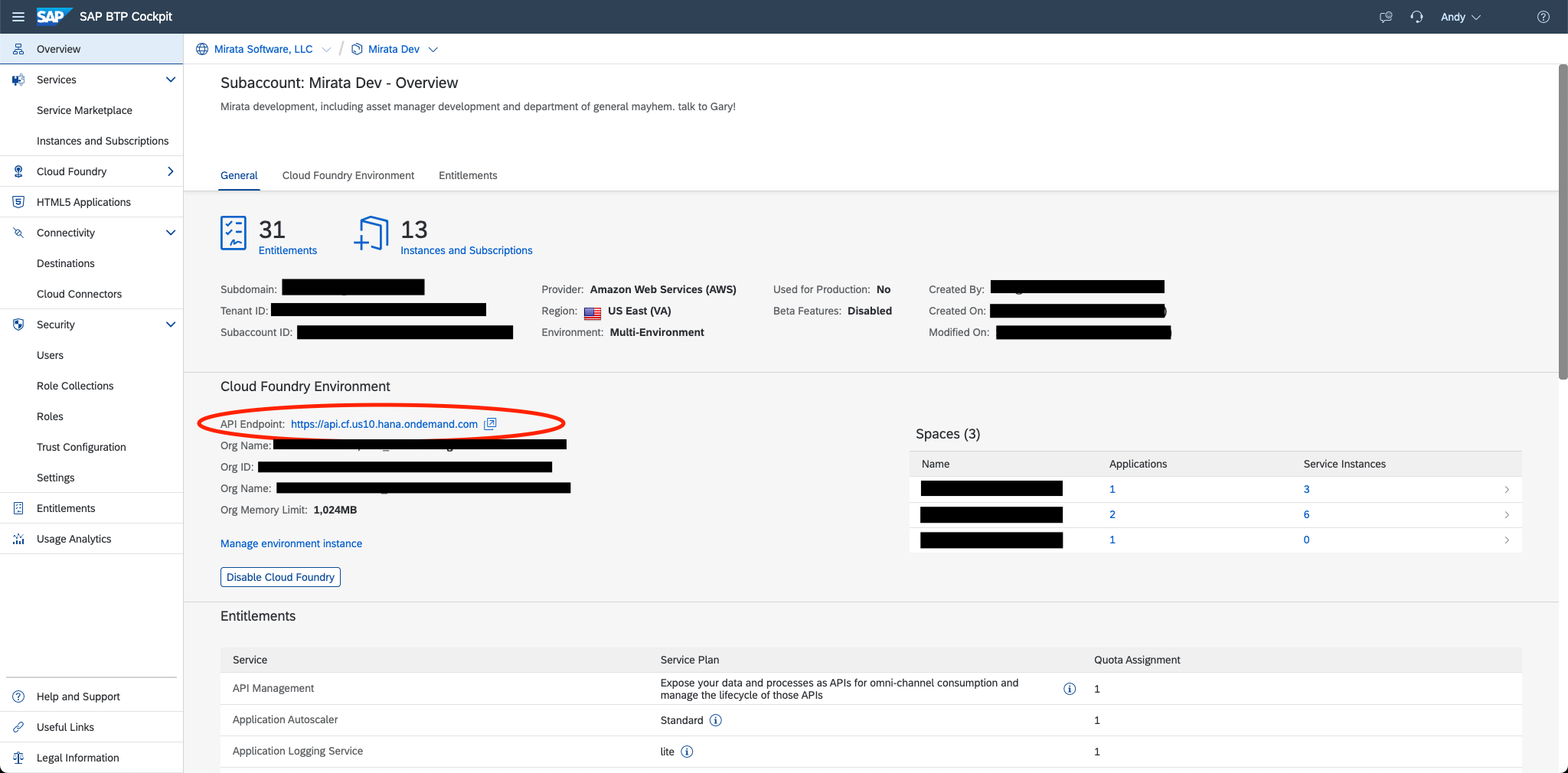This screenshot has height=773, width=1568.
Task: Open the Andy user menu
Action: pos(1461,17)
